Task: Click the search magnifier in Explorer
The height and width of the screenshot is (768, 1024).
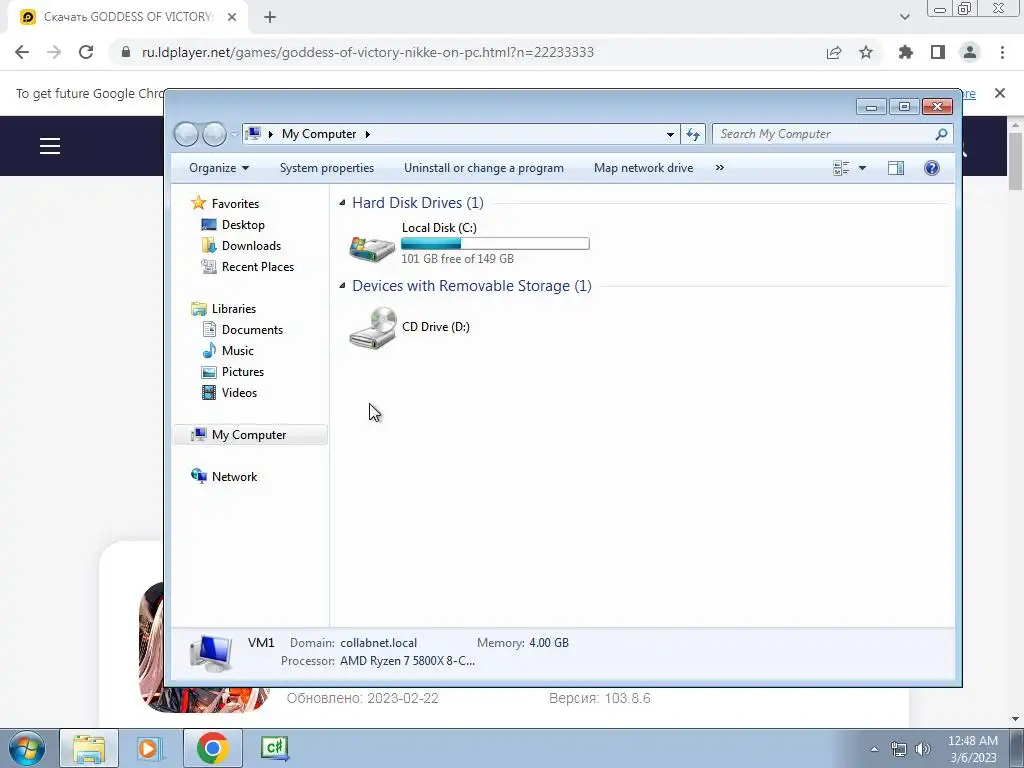Action: [941, 134]
